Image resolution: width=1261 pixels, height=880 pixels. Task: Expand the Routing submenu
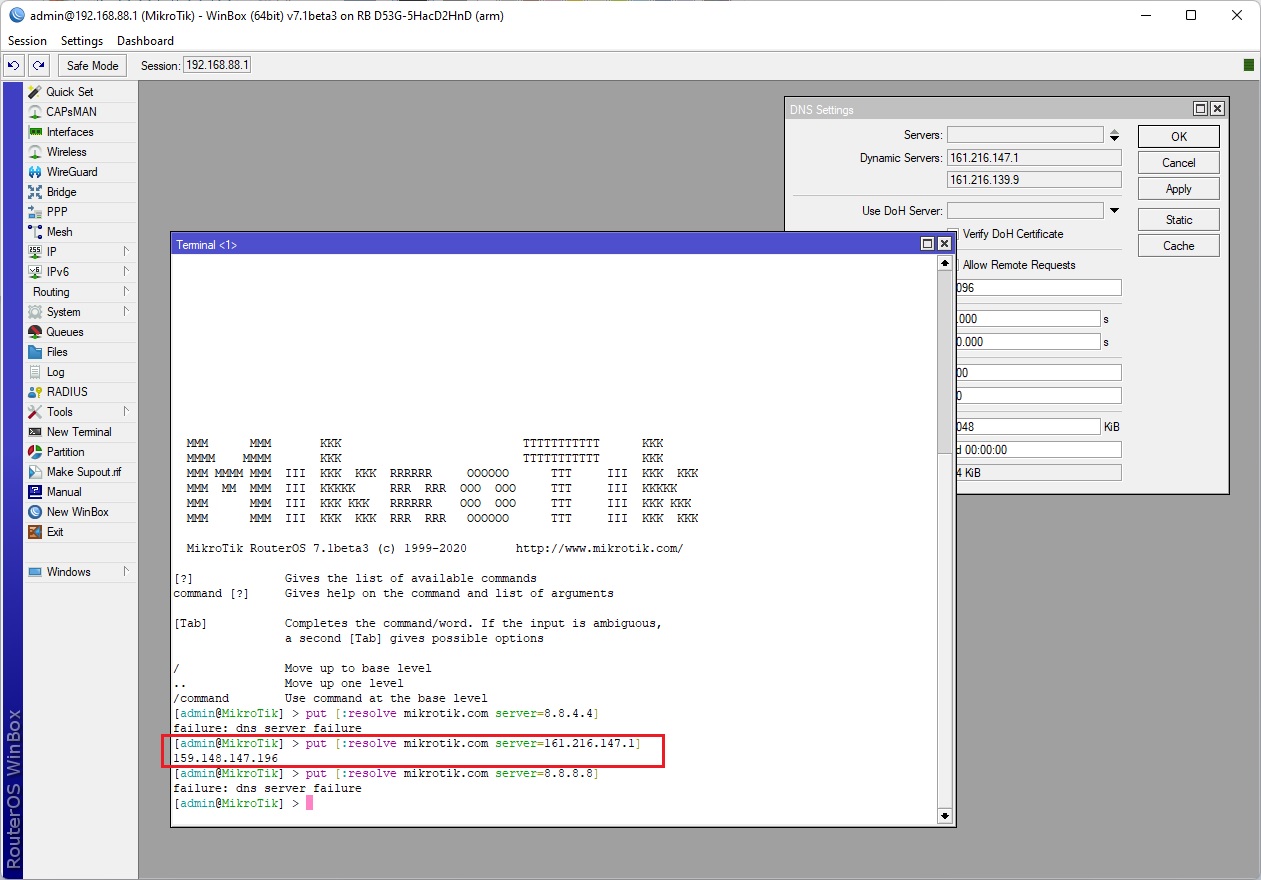pyautogui.click(x=78, y=292)
